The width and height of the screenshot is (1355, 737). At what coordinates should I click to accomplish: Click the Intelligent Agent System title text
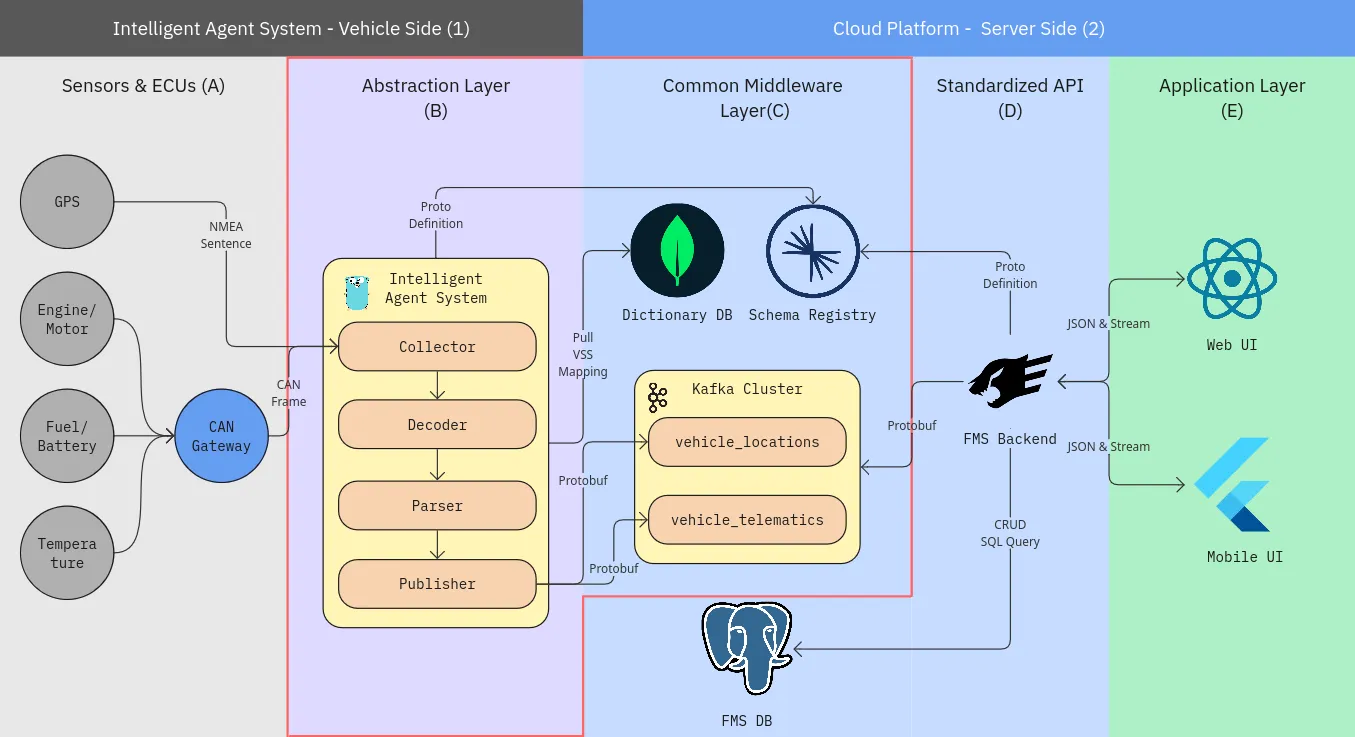coord(436,288)
